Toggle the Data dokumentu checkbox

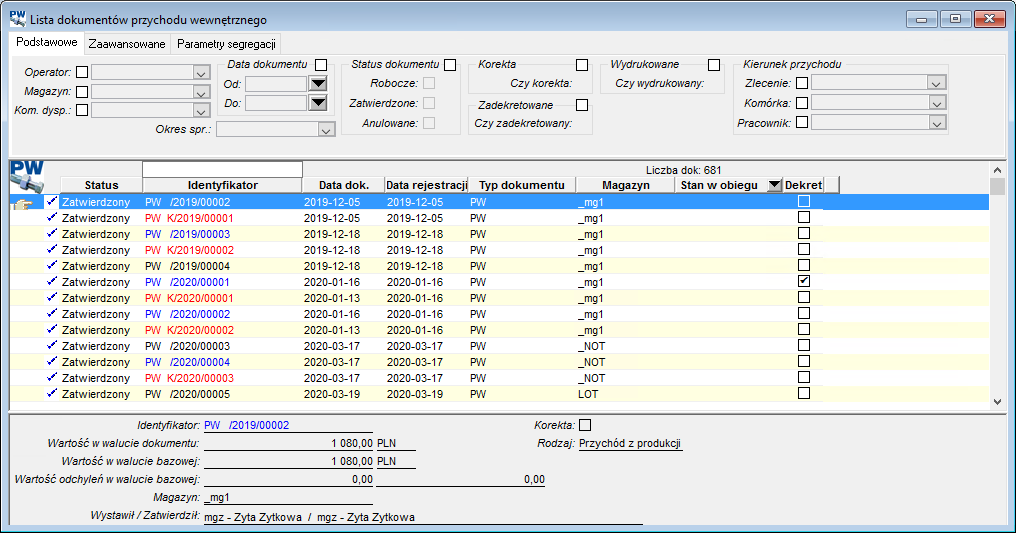click(321, 65)
